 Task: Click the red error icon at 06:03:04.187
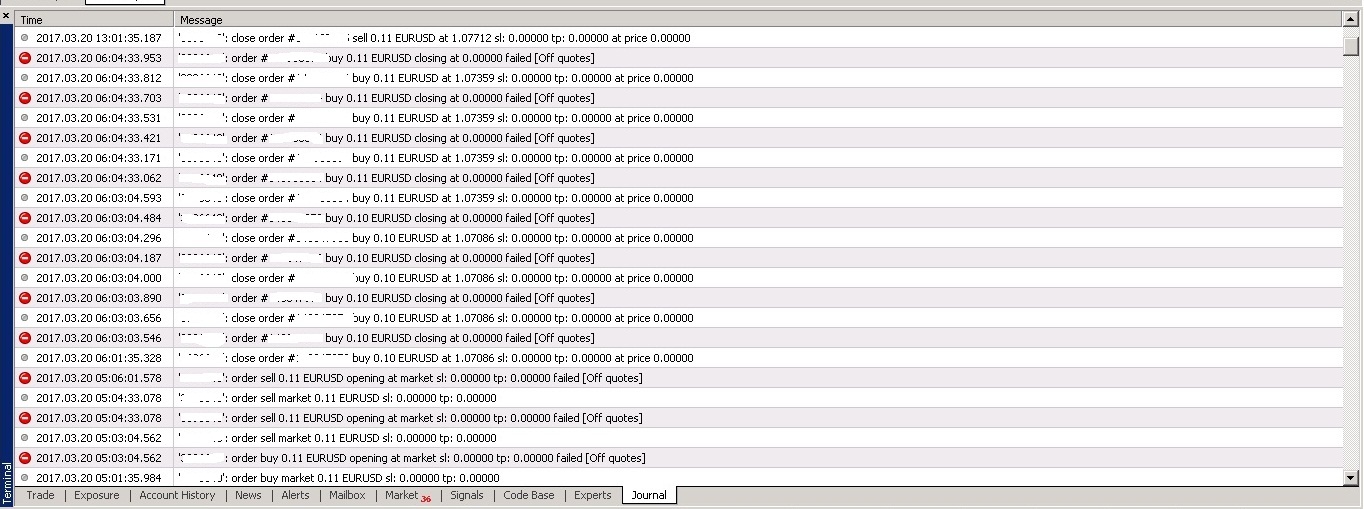(25, 258)
